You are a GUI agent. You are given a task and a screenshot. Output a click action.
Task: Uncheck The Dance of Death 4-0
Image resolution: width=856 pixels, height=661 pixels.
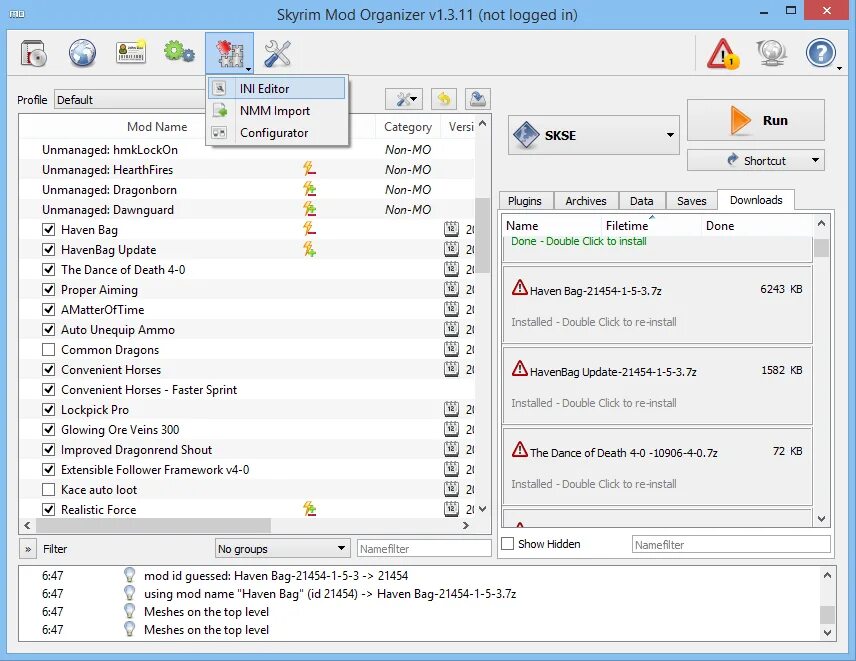pos(49,269)
